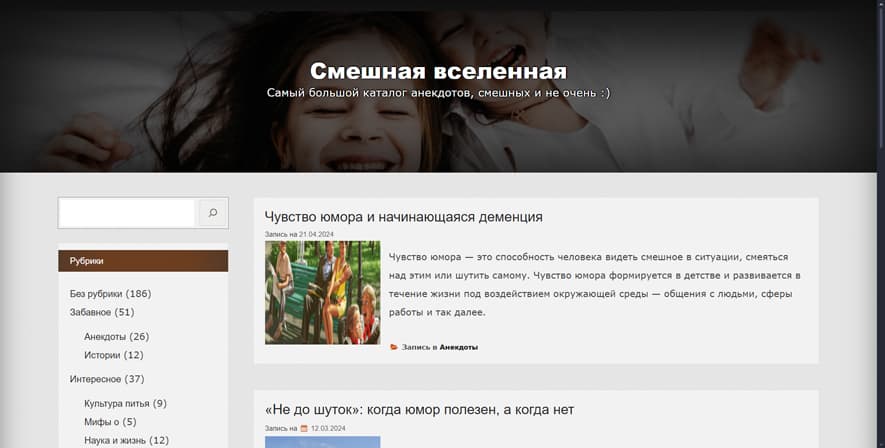The width and height of the screenshot is (885, 448).
Task: Click the first post excerpt text paragraph
Action: [x=594, y=284]
